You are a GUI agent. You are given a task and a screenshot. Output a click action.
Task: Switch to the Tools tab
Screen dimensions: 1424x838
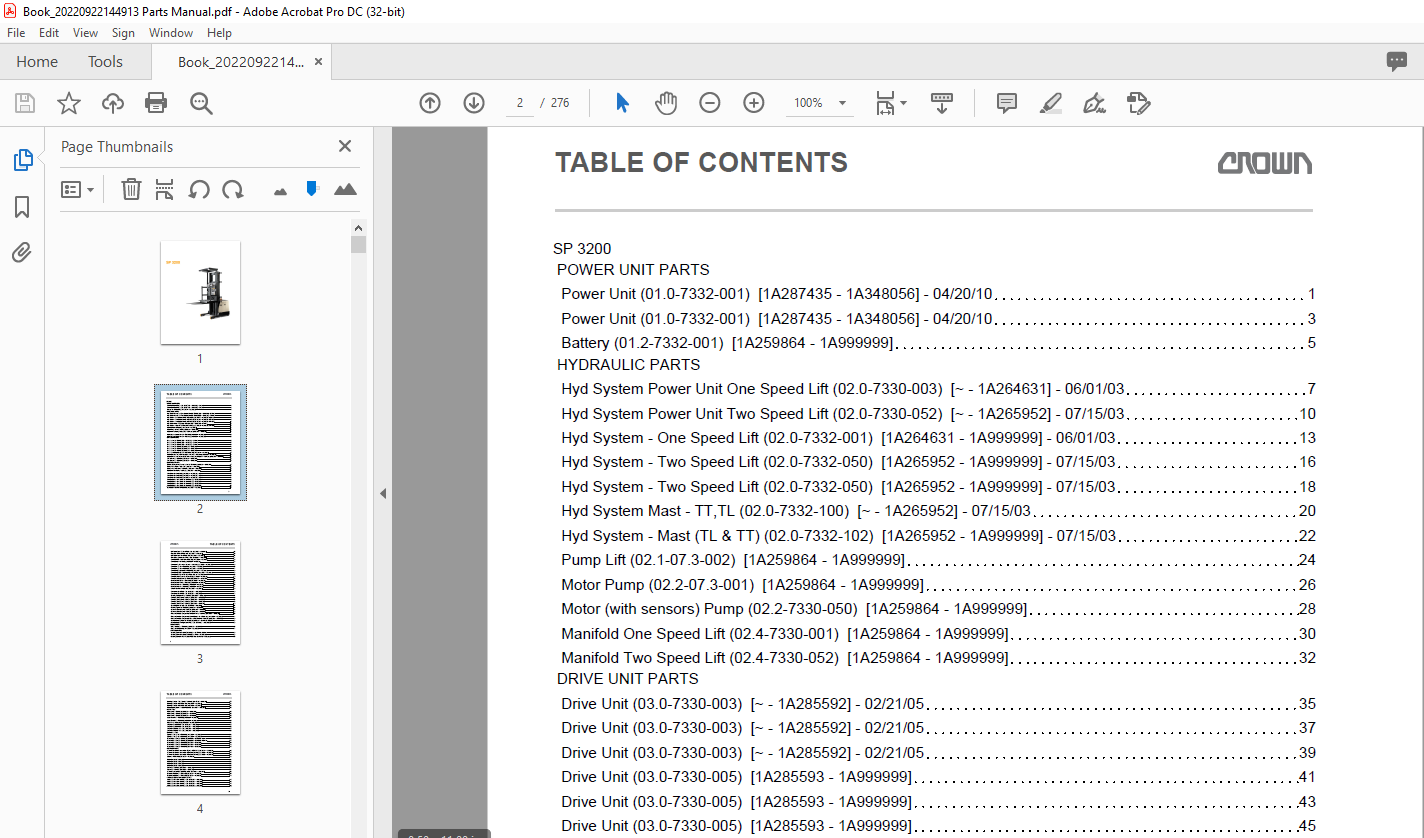pos(105,61)
